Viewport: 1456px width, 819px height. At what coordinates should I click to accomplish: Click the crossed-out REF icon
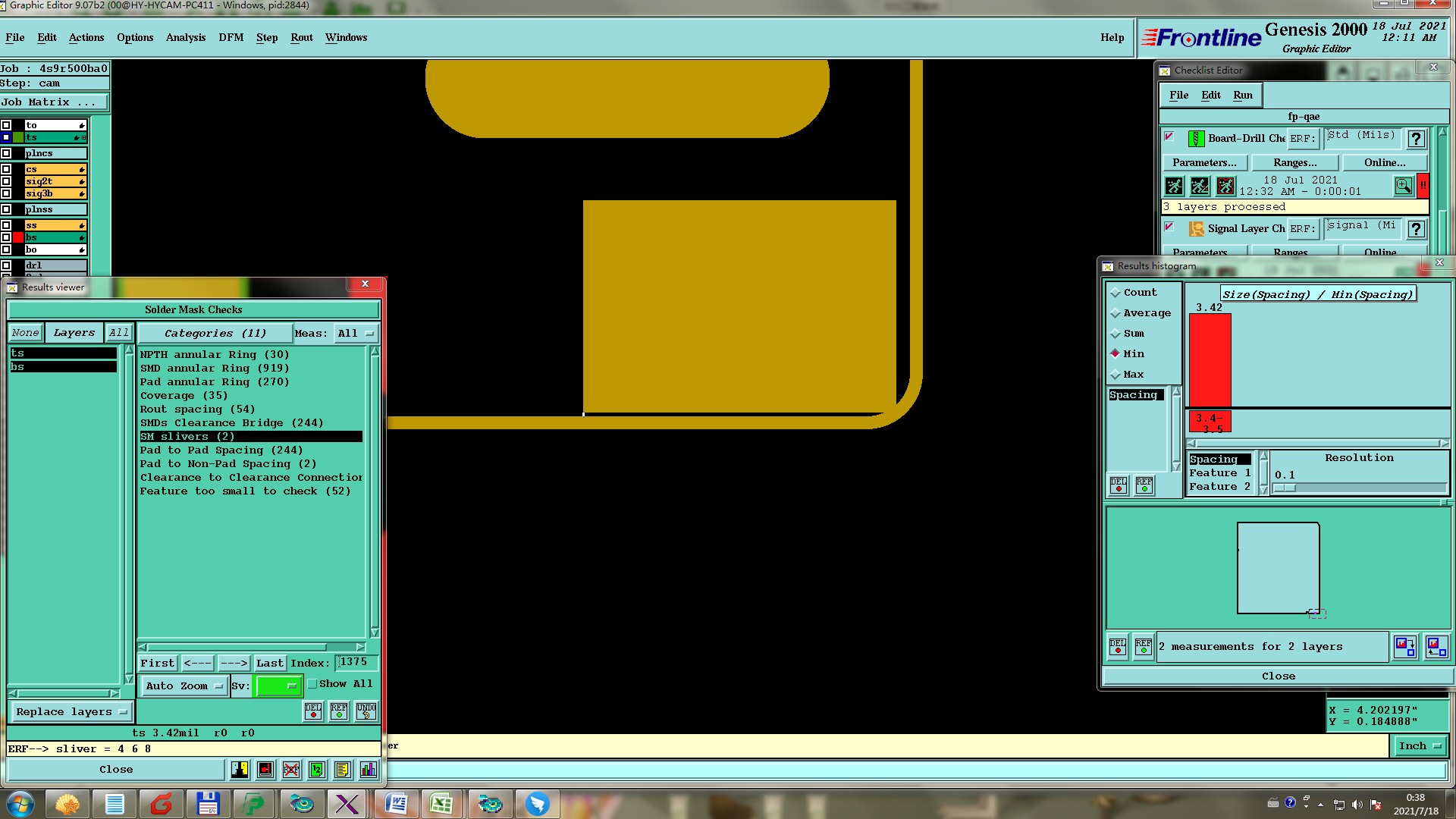coord(291,770)
